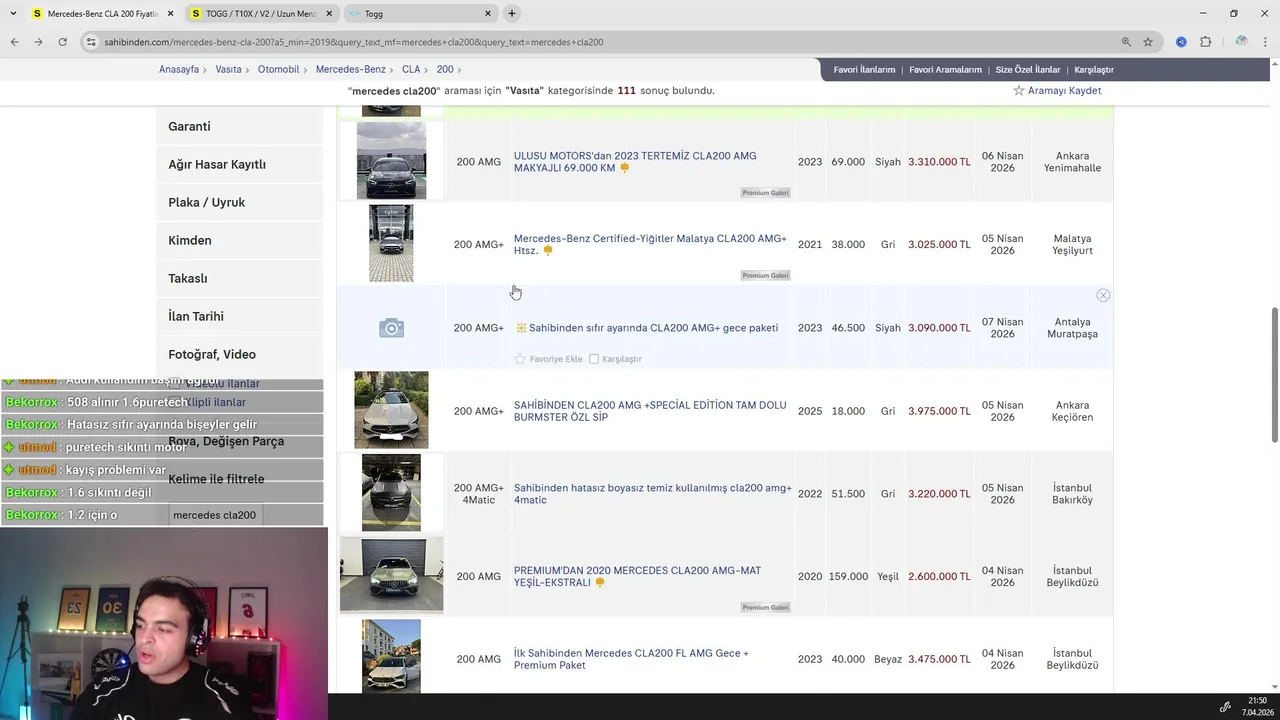Switch to the TOGG / T10X / V2 tab
The image size is (1280, 720).
pos(260,14)
